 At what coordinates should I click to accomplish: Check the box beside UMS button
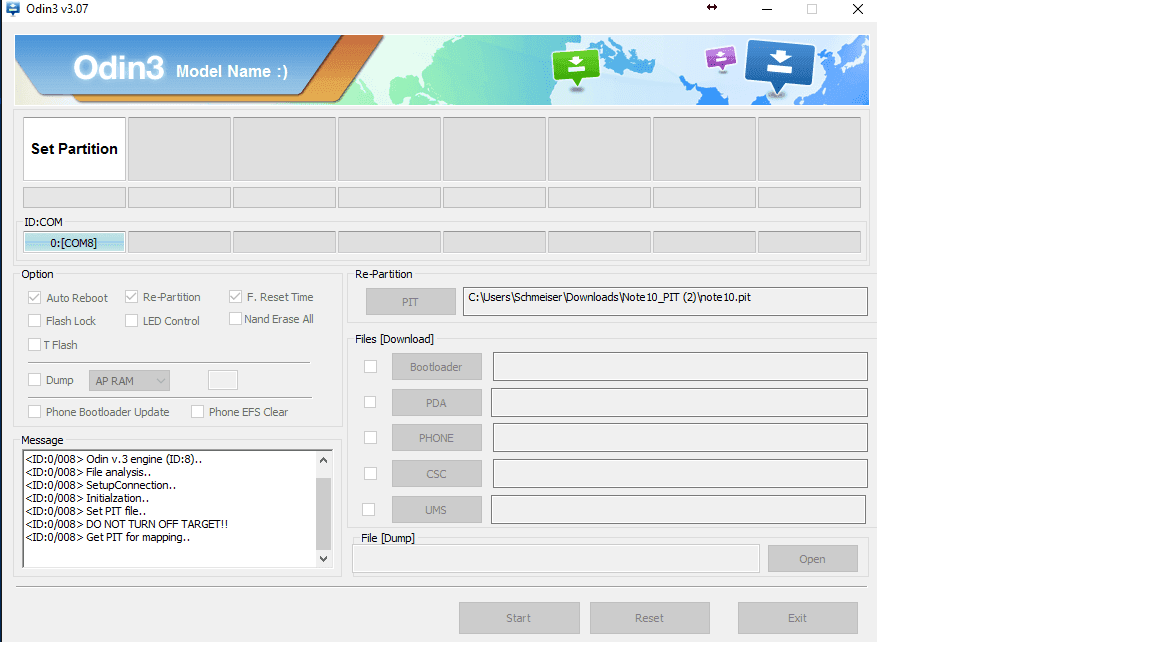369,509
